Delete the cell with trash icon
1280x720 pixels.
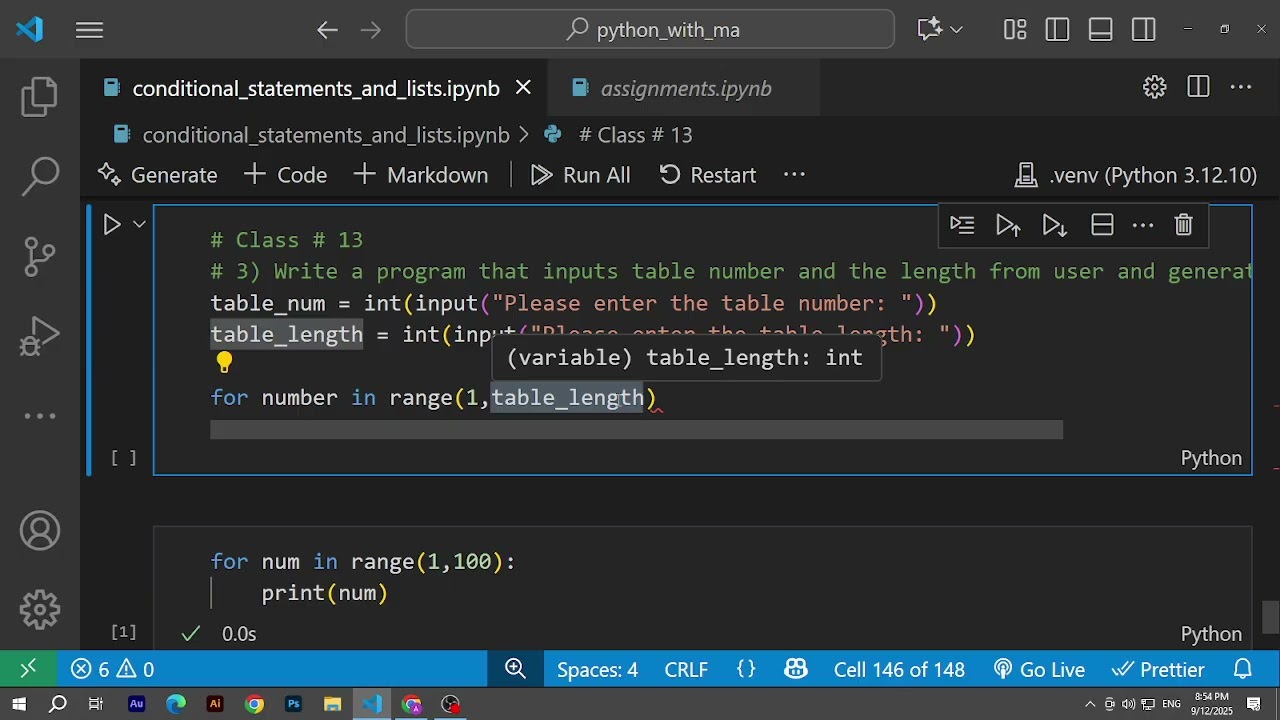(1183, 226)
